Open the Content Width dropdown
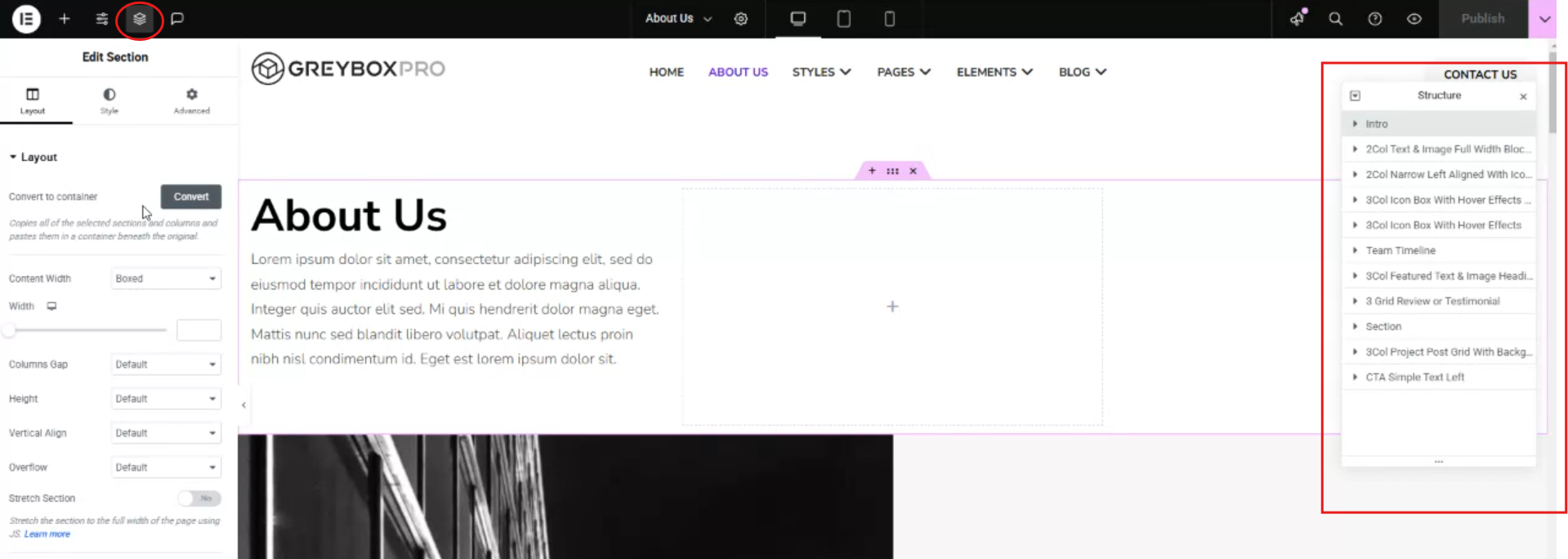Image resolution: width=1568 pixels, height=559 pixels. pyautogui.click(x=166, y=279)
